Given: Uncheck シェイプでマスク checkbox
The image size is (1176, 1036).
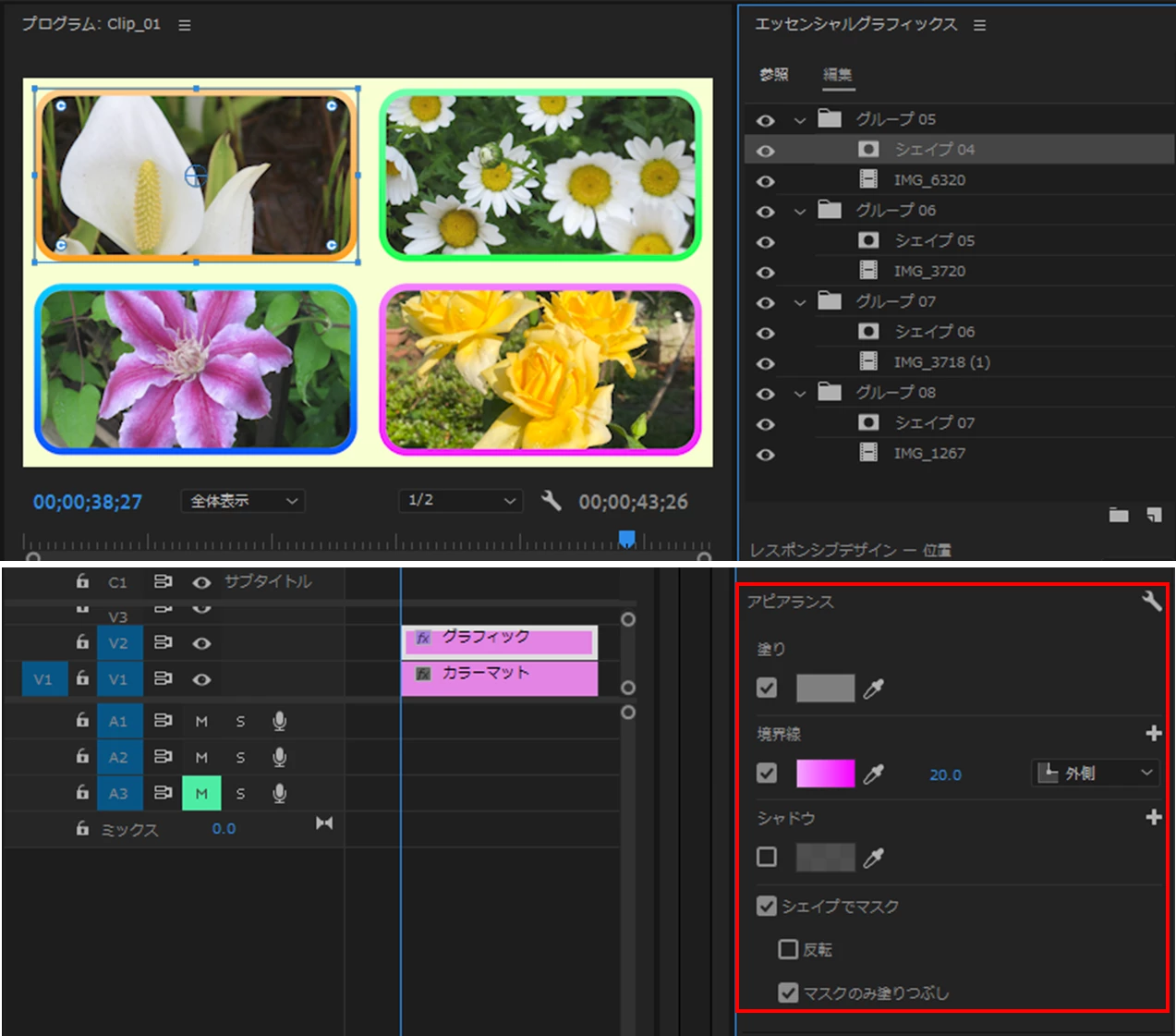Looking at the screenshot, I should 767,906.
